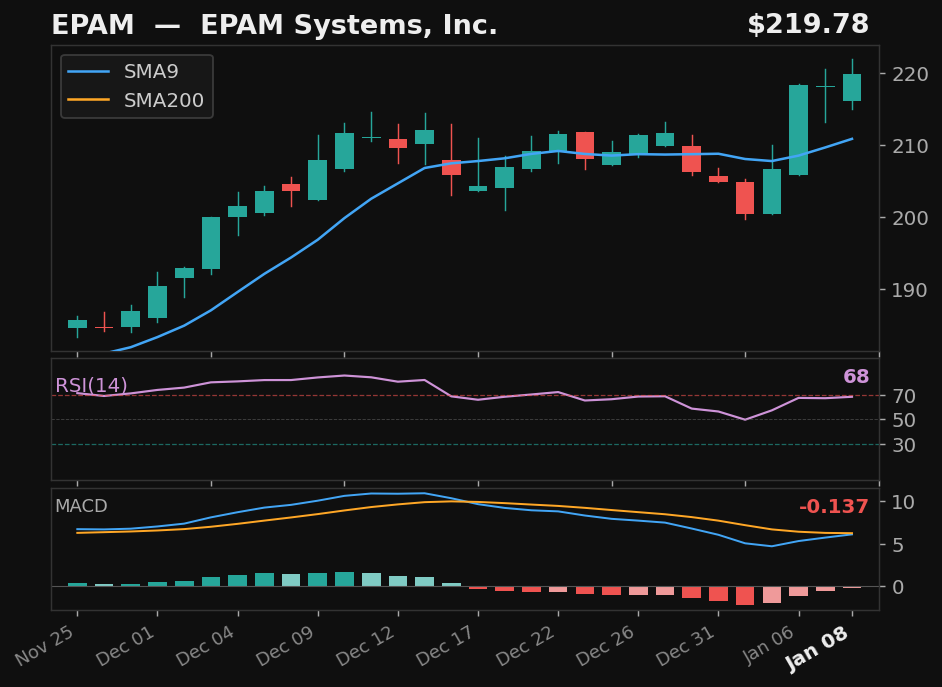Click the bold Jan 08 date label
The width and height of the screenshot is (942, 687).
(x=819, y=648)
